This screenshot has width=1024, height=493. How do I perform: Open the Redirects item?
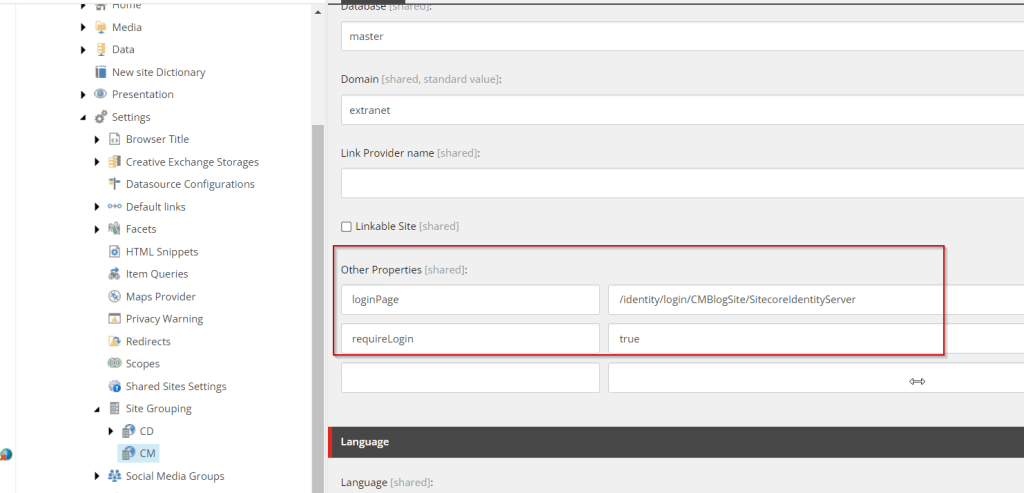[148, 342]
